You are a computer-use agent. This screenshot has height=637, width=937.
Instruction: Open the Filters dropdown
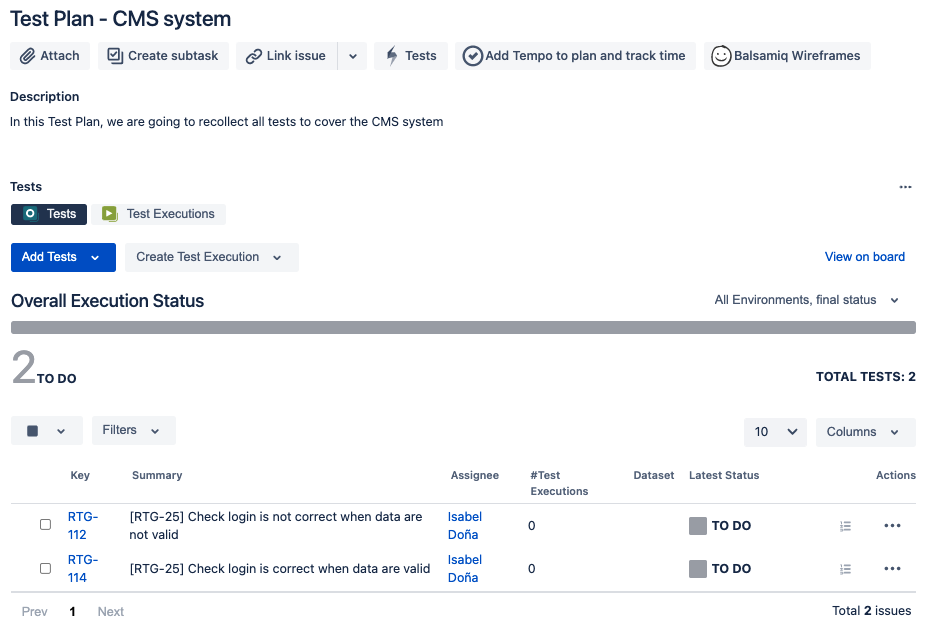click(134, 430)
